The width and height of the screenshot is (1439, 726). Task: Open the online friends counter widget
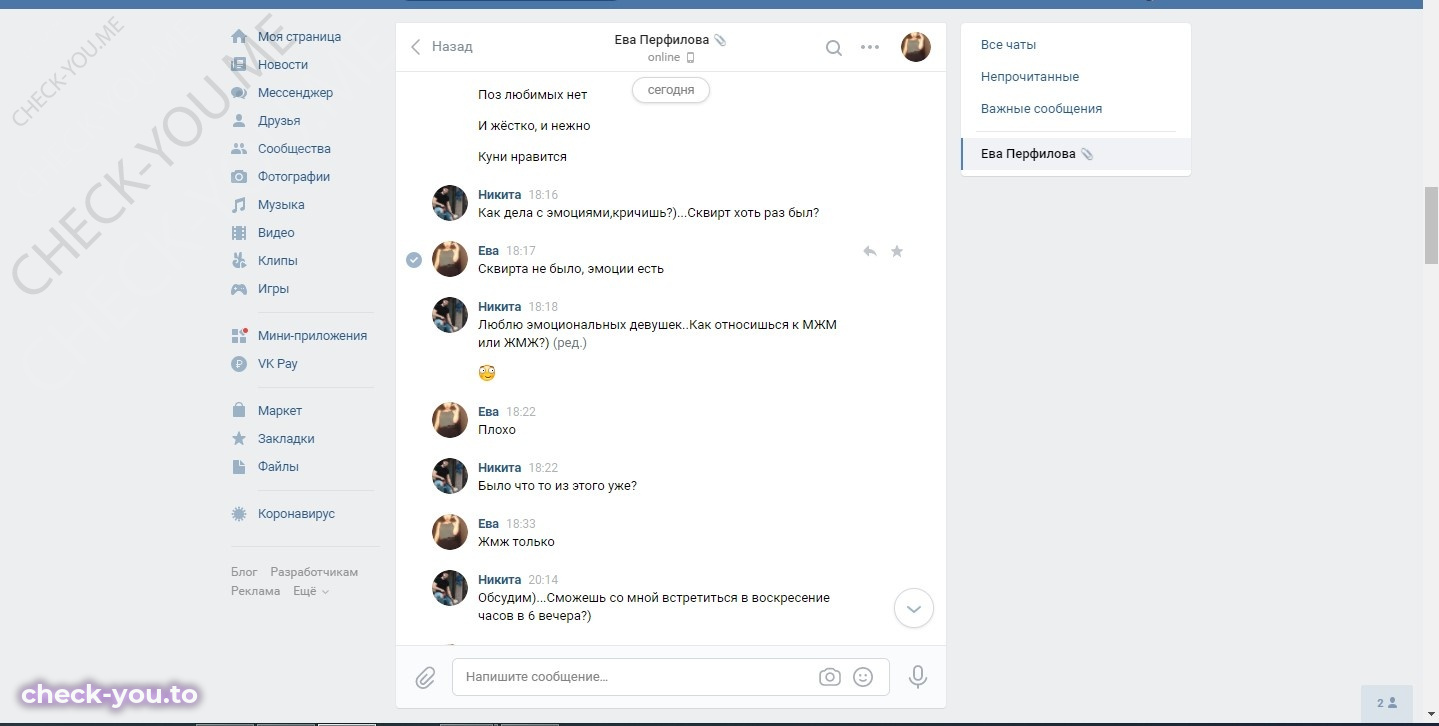tap(1386, 703)
